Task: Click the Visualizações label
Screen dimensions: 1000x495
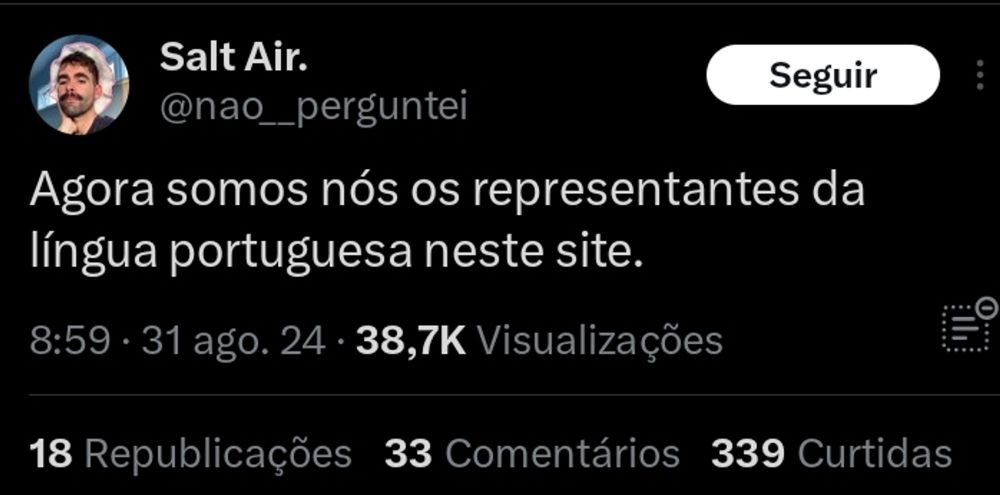Action: point(600,342)
